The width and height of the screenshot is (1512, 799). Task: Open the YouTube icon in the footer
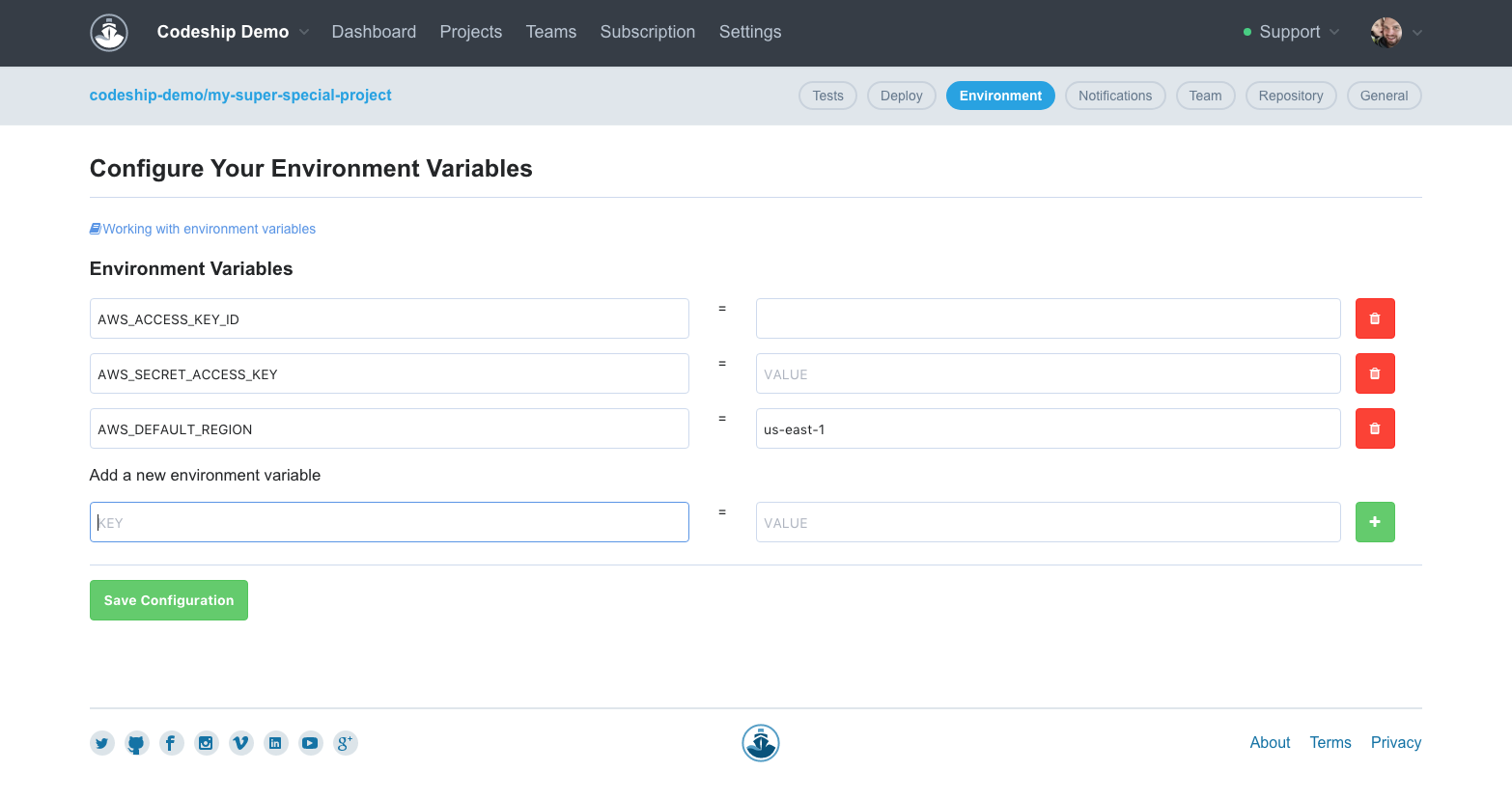coord(310,743)
